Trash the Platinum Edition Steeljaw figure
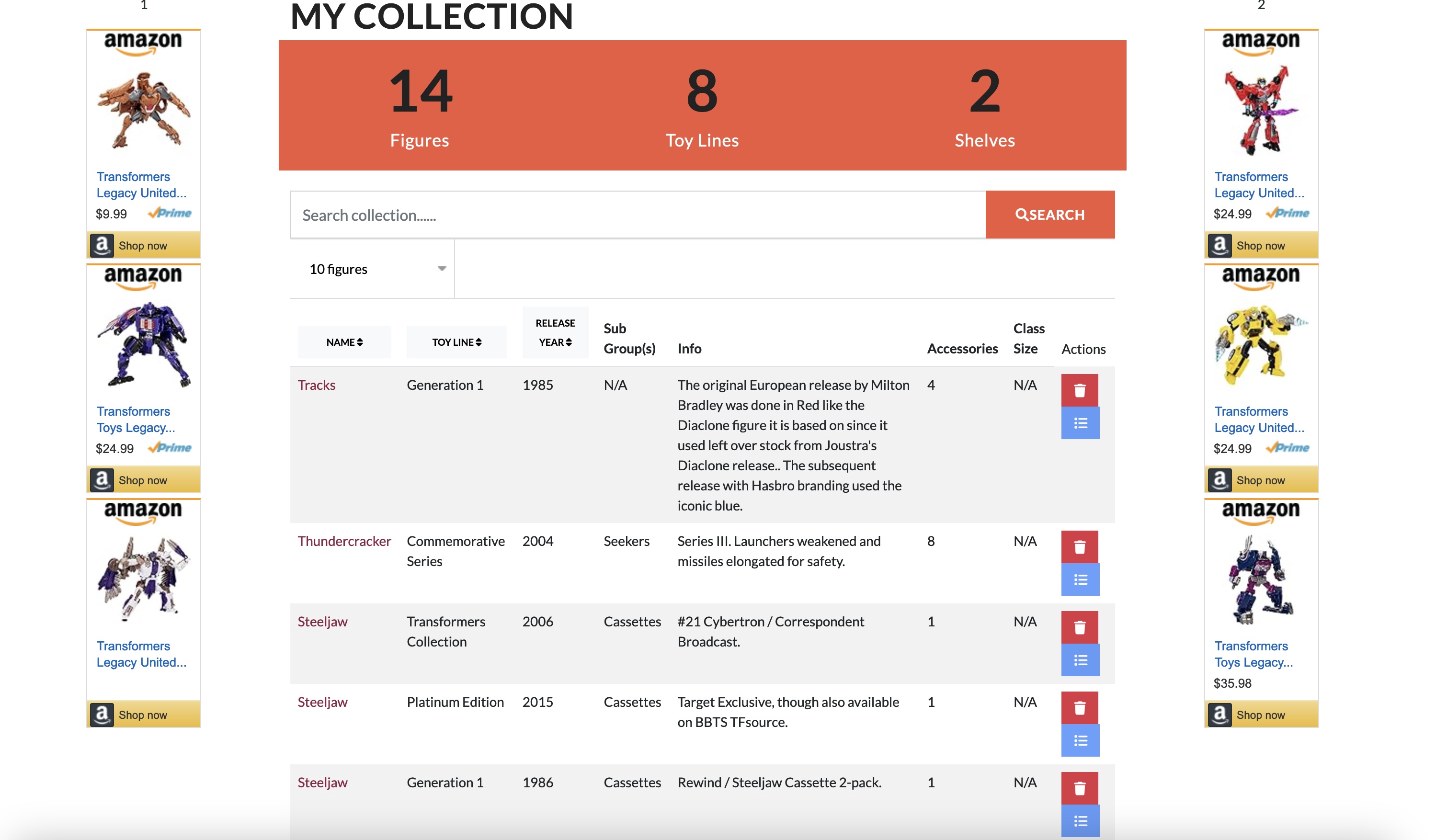Image resolution: width=1436 pixels, height=840 pixels. (x=1079, y=708)
